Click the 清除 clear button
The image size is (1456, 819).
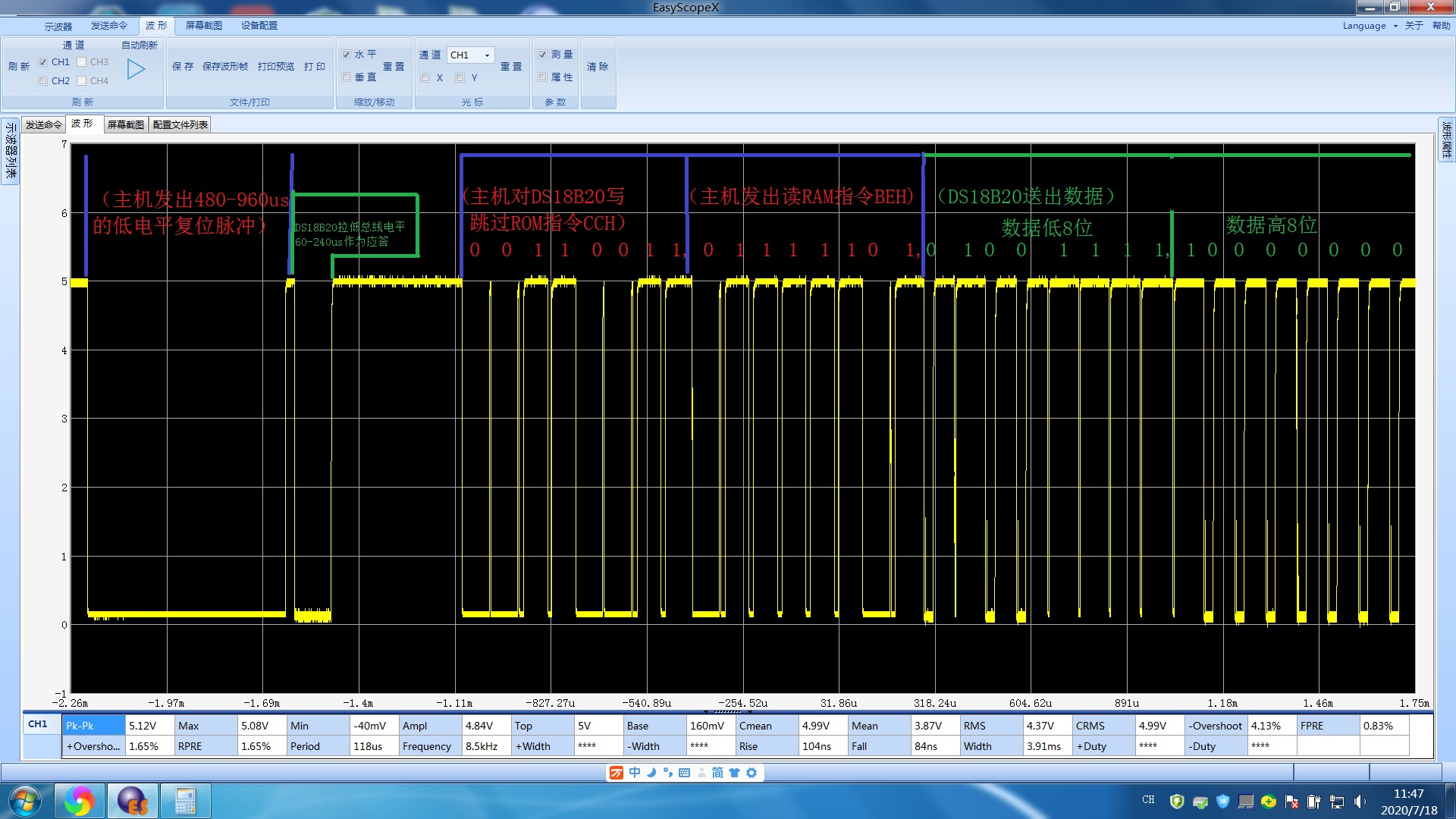pos(598,67)
